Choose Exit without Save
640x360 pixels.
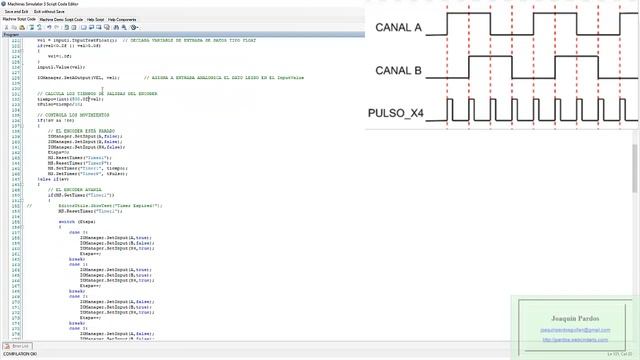49,11
